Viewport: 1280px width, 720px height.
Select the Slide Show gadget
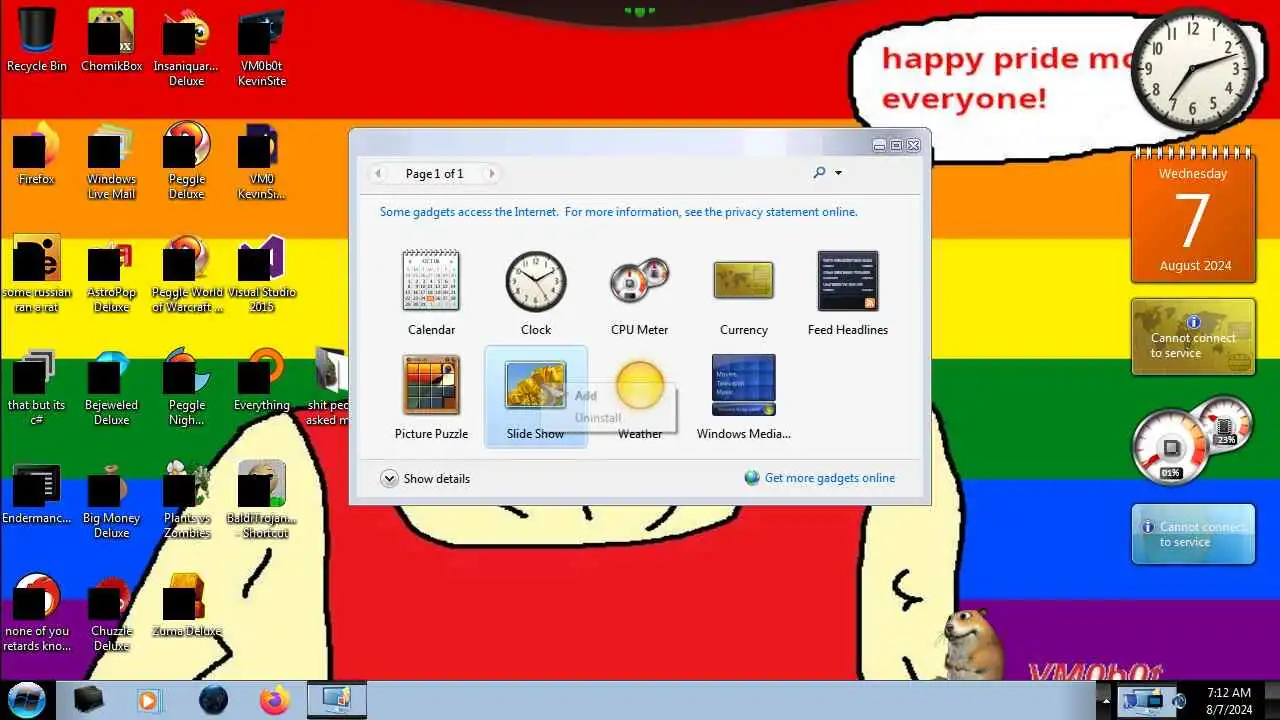pyautogui.click(x=535, y=397)
